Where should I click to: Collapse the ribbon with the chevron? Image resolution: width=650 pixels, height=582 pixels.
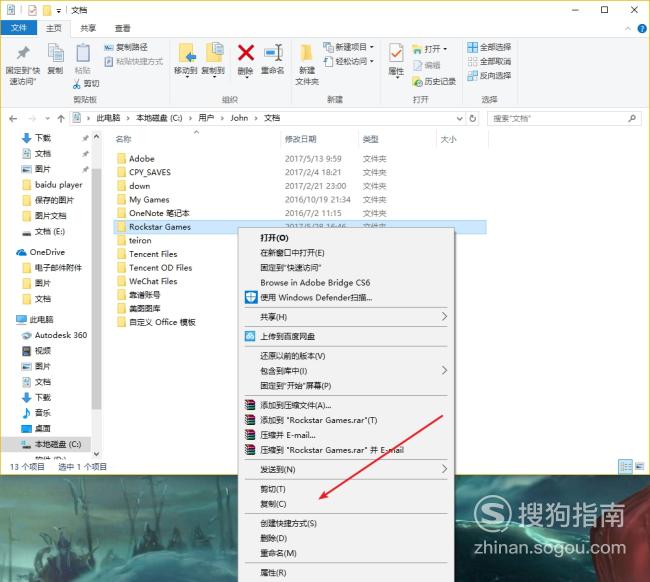tap(628, 28)
